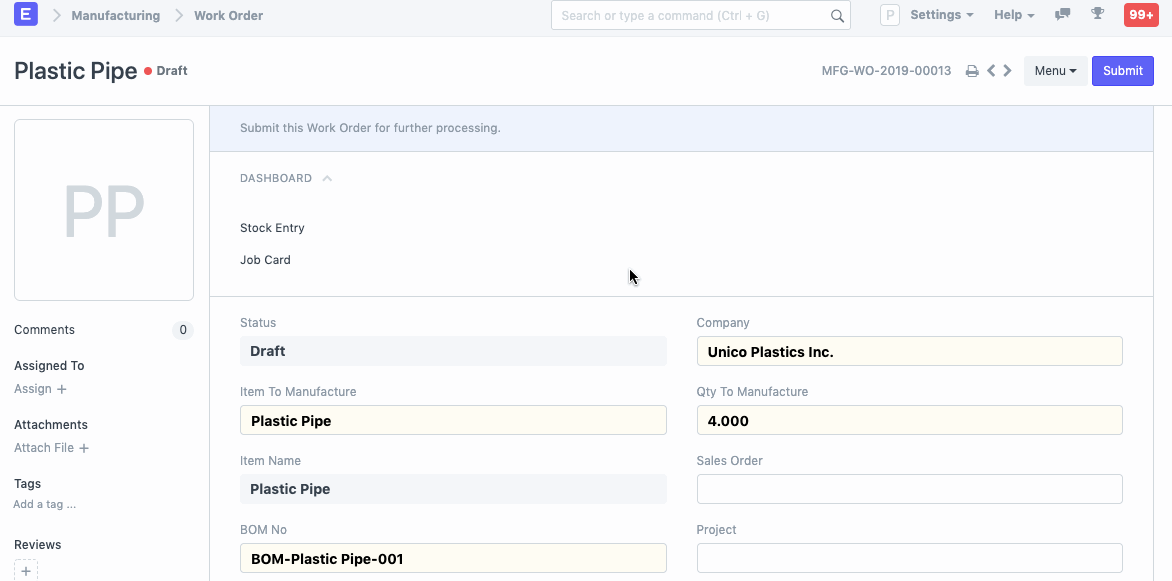Click the print icon
1172x581 pixels.
(971, 71)
